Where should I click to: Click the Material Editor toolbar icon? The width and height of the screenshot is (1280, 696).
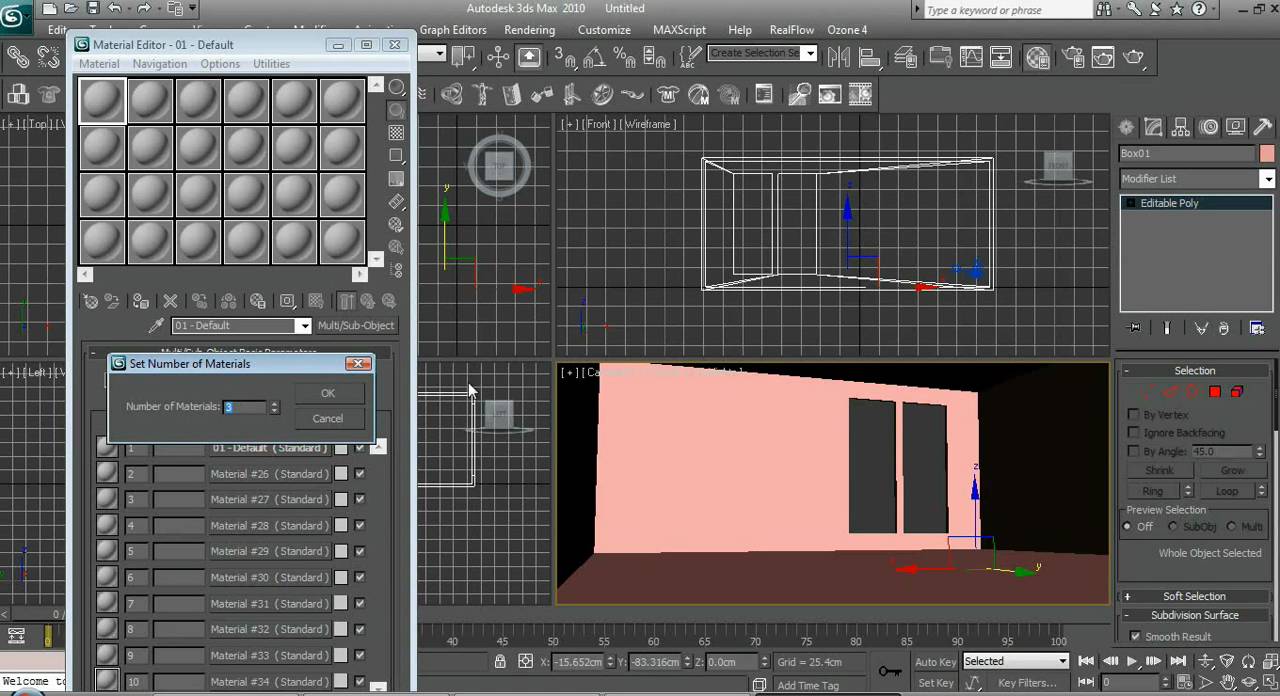(x=1037, y=57)
